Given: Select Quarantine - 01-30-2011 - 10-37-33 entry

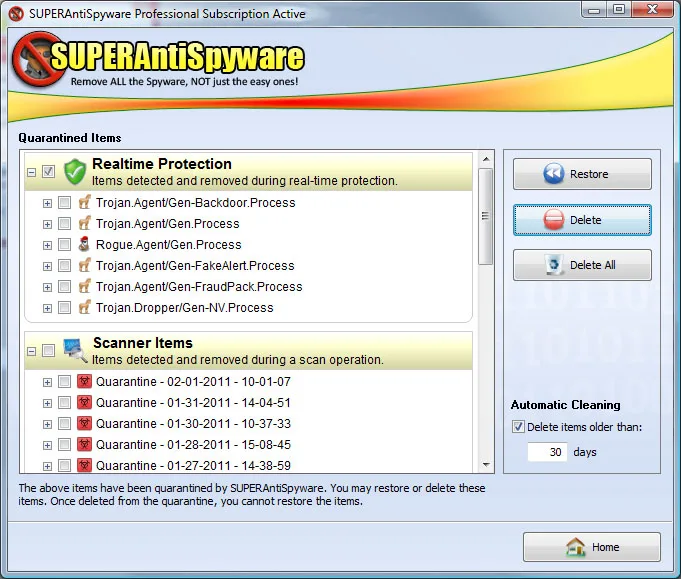Looking at the screenshot, I should (193, 423).
